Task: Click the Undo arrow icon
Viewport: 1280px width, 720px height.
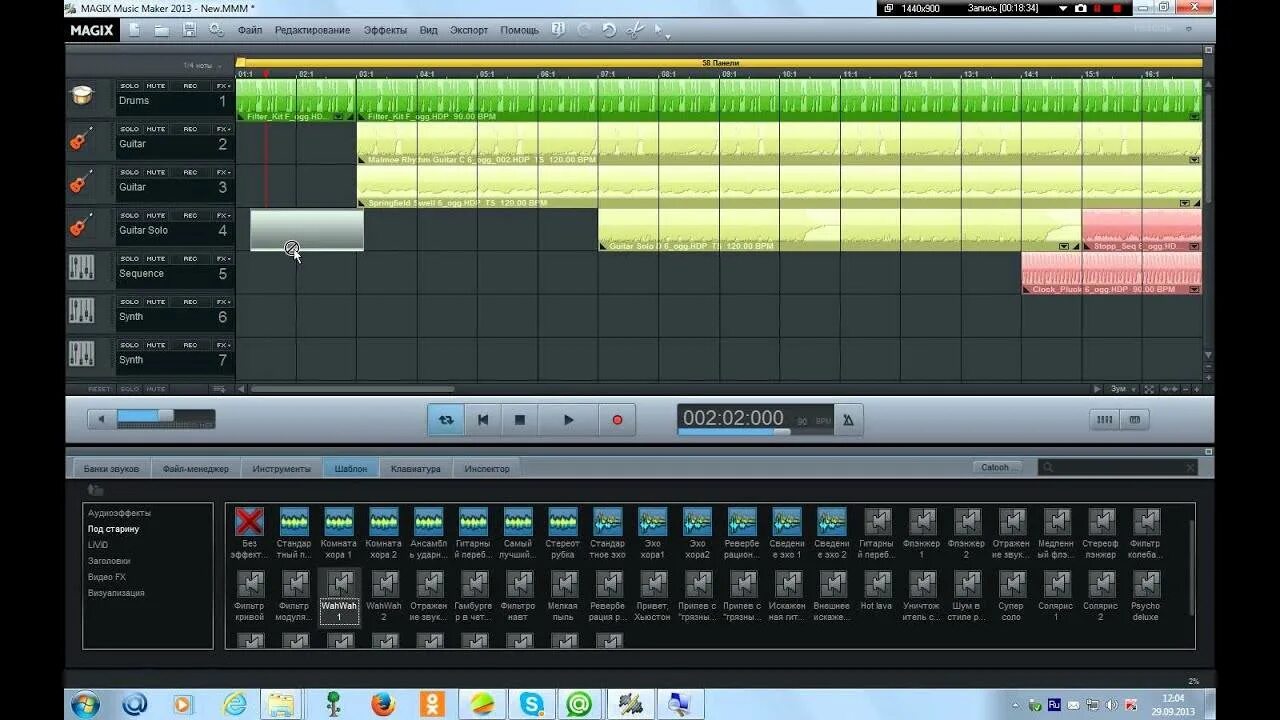Action: pos(609,30)
